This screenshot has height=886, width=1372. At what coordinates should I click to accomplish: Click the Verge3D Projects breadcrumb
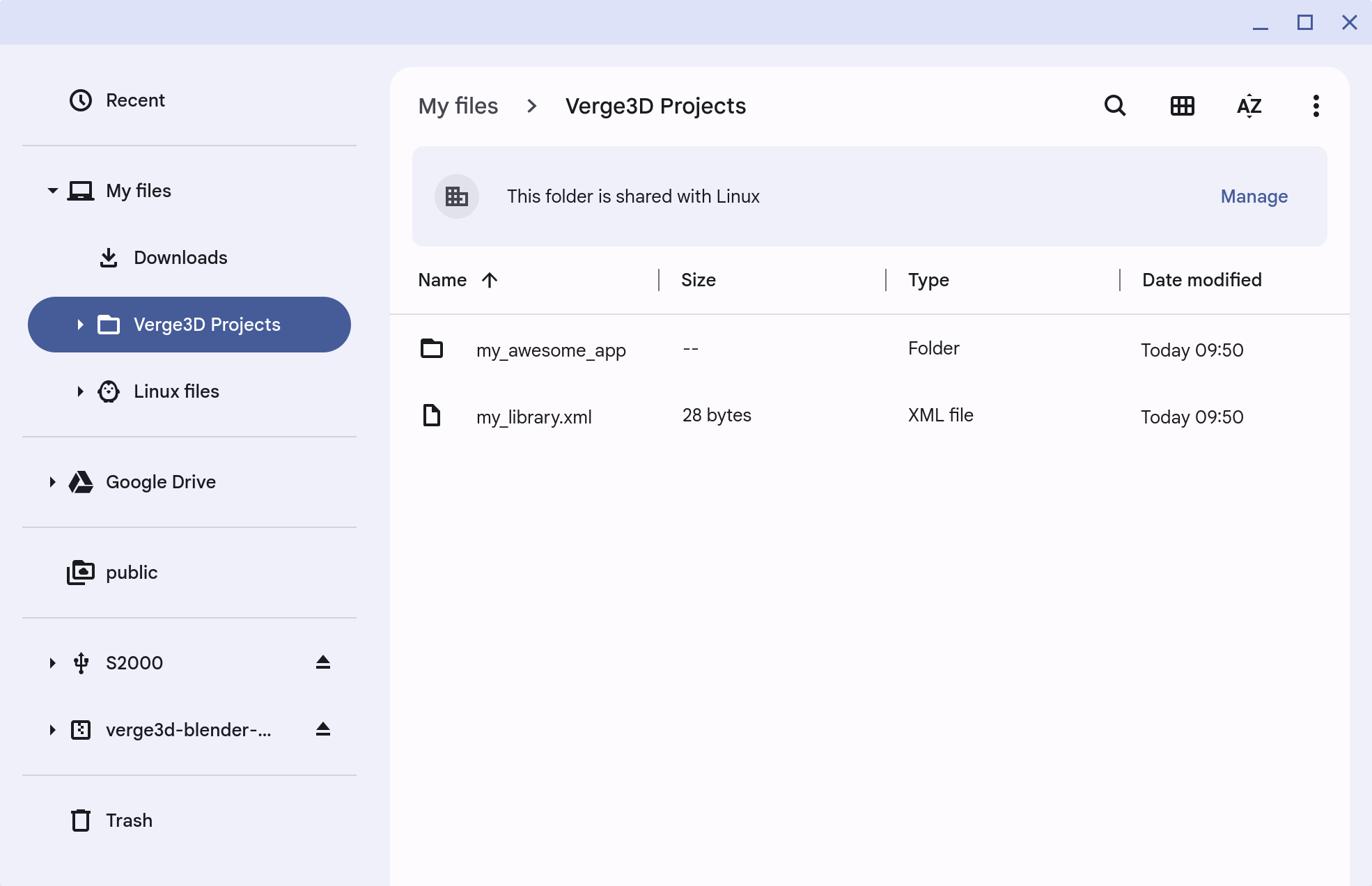tap(655, 106)
